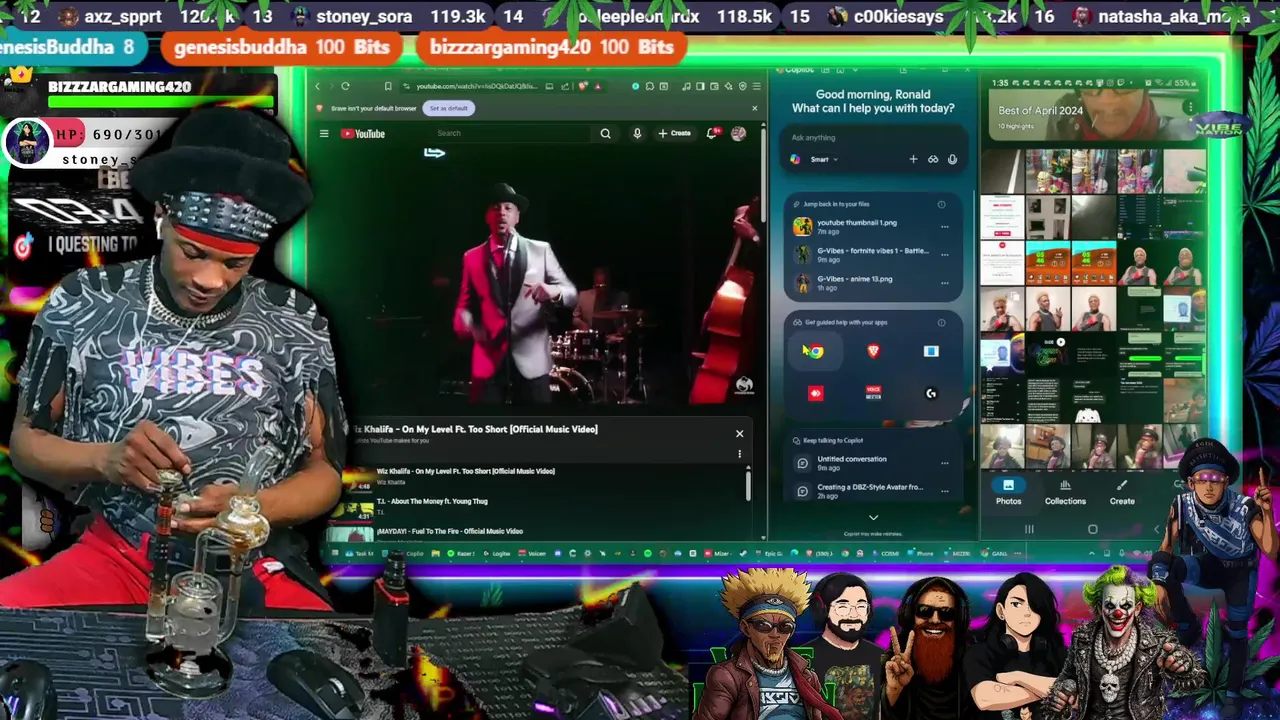Open three-dot options in YouTube playlist panel
The image size is (1280, 720).
tap(740, 454)
